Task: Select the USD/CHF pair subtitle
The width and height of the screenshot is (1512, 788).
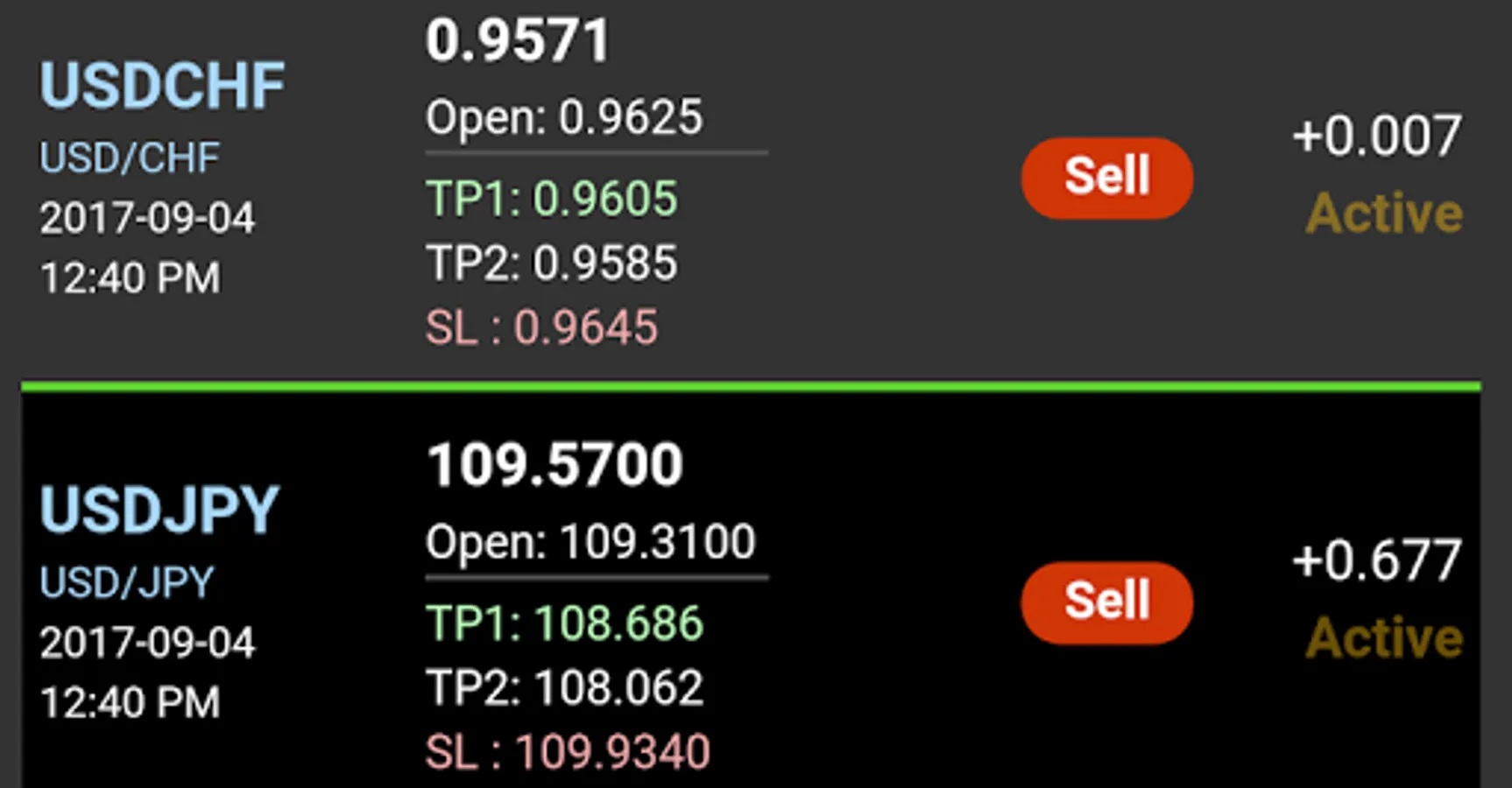Action: (x=130, y=158)
